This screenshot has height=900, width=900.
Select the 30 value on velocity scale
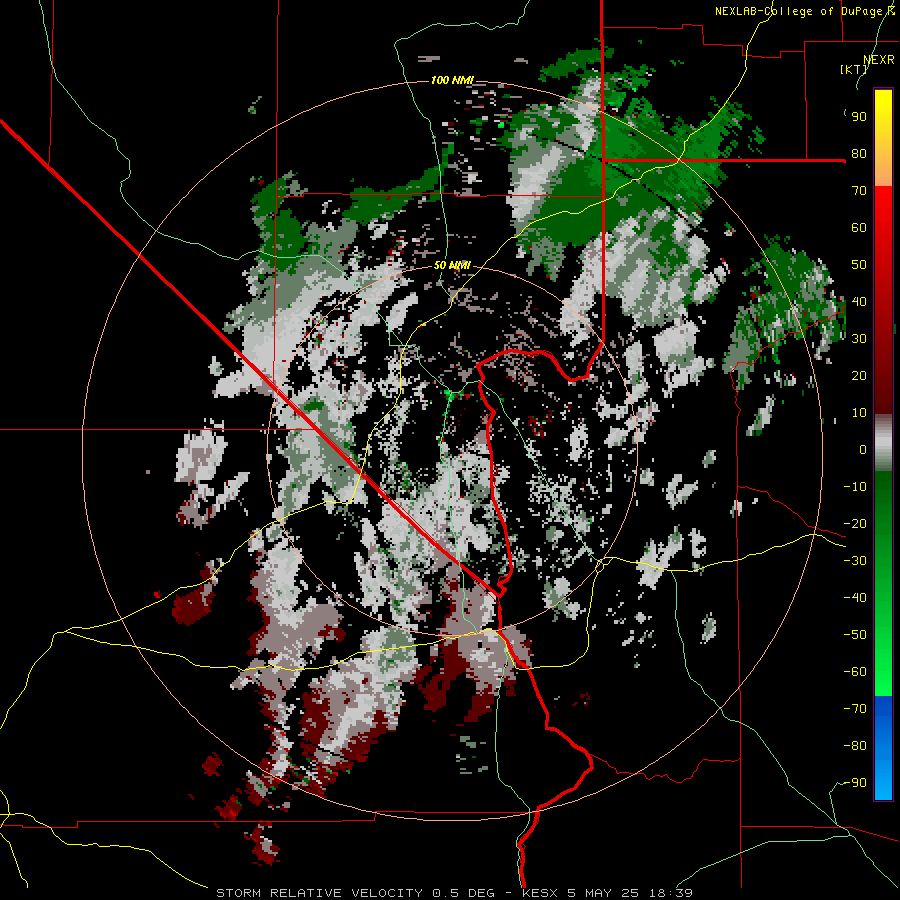coord(859,339)
